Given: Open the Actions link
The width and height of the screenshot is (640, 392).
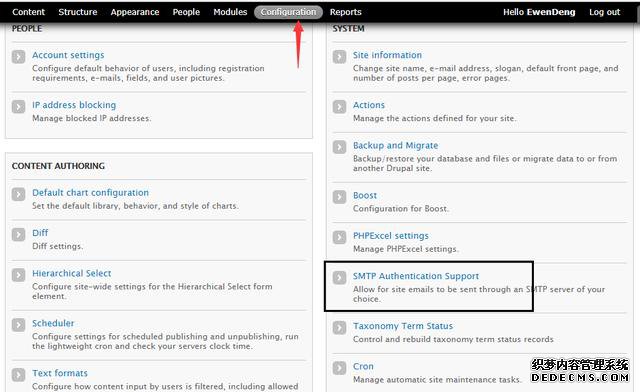Looking at the screenshot, I should click(369, 105).
